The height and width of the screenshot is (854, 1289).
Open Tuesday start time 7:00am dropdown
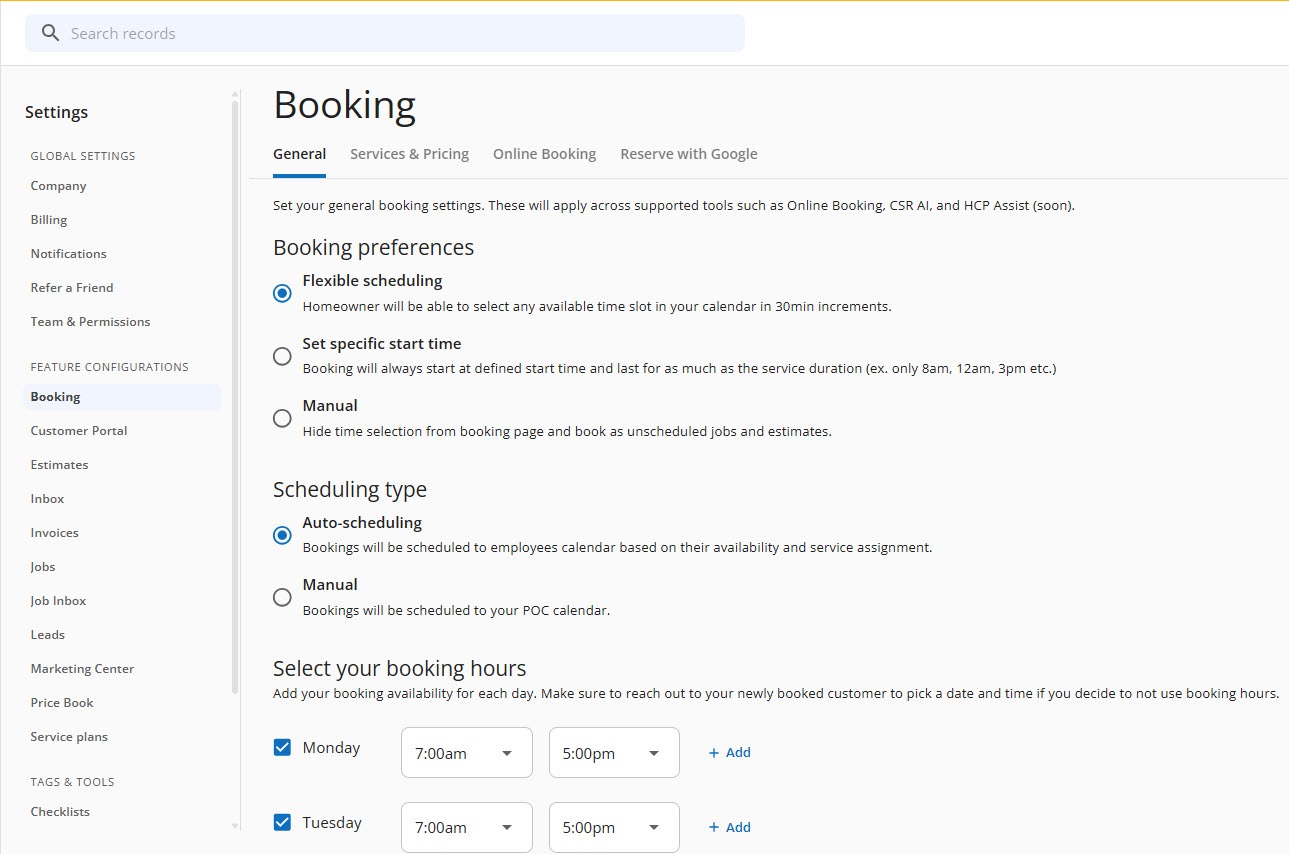[x=467, y=827]
